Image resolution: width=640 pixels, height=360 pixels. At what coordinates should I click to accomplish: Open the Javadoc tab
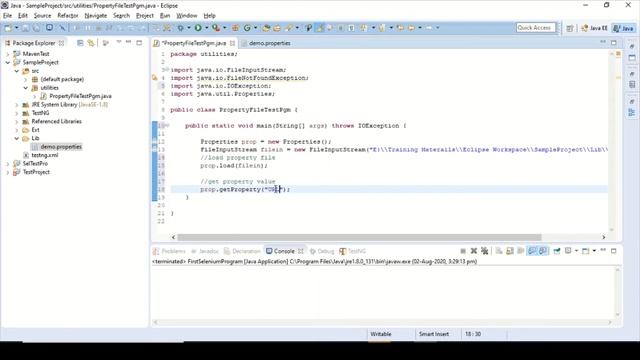(204, 251)
